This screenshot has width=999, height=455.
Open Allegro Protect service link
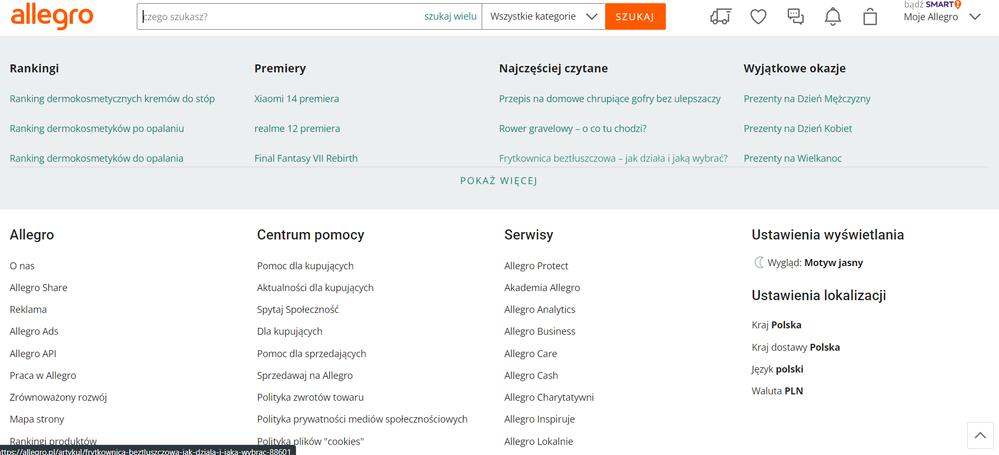(x=536, y=266)
